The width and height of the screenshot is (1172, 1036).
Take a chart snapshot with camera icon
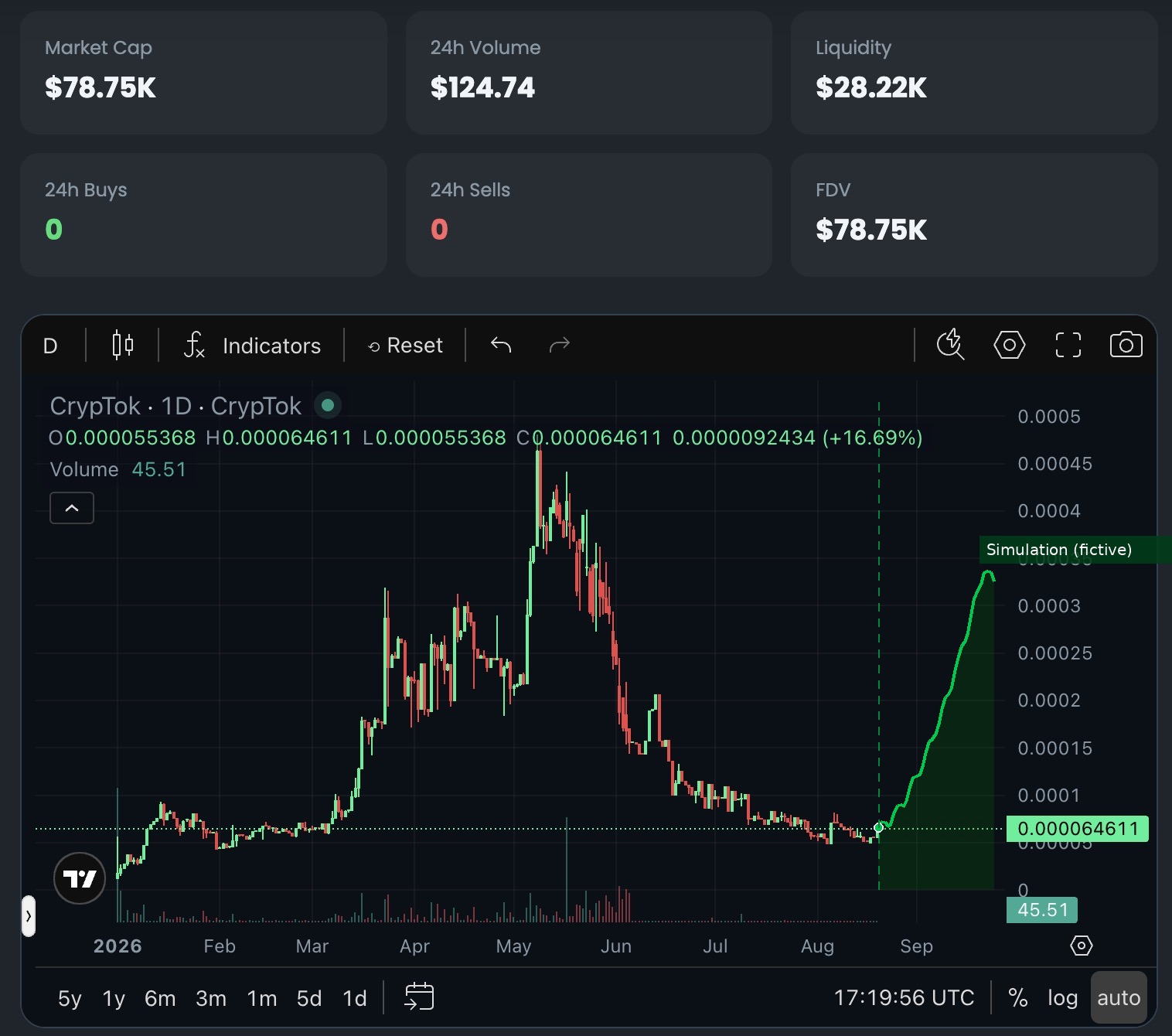point(1126,345)
